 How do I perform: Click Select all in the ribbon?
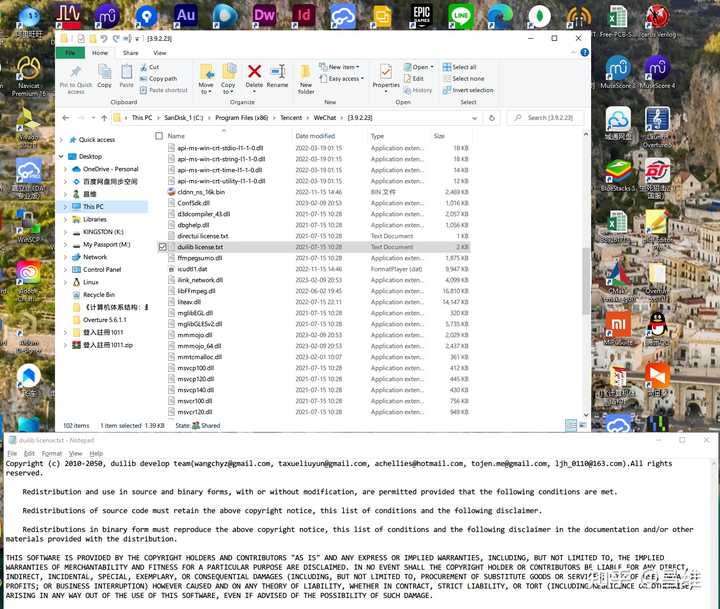click(x=459, y=67)
